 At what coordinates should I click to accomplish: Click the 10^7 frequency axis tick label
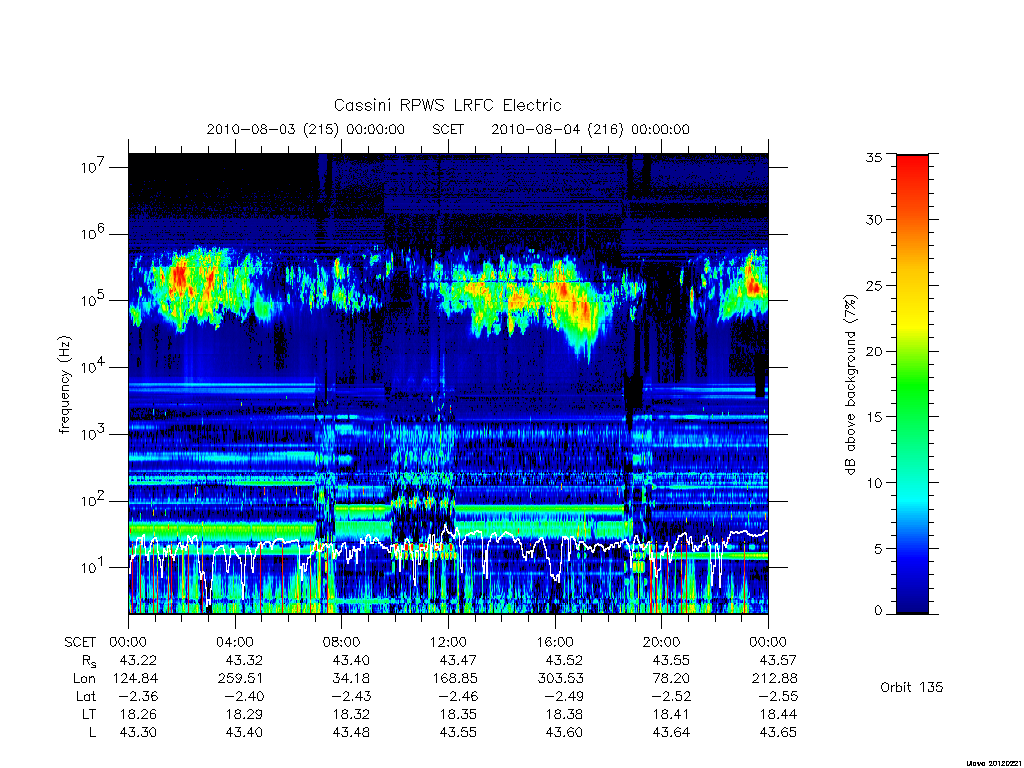click(x=94, y=167)
